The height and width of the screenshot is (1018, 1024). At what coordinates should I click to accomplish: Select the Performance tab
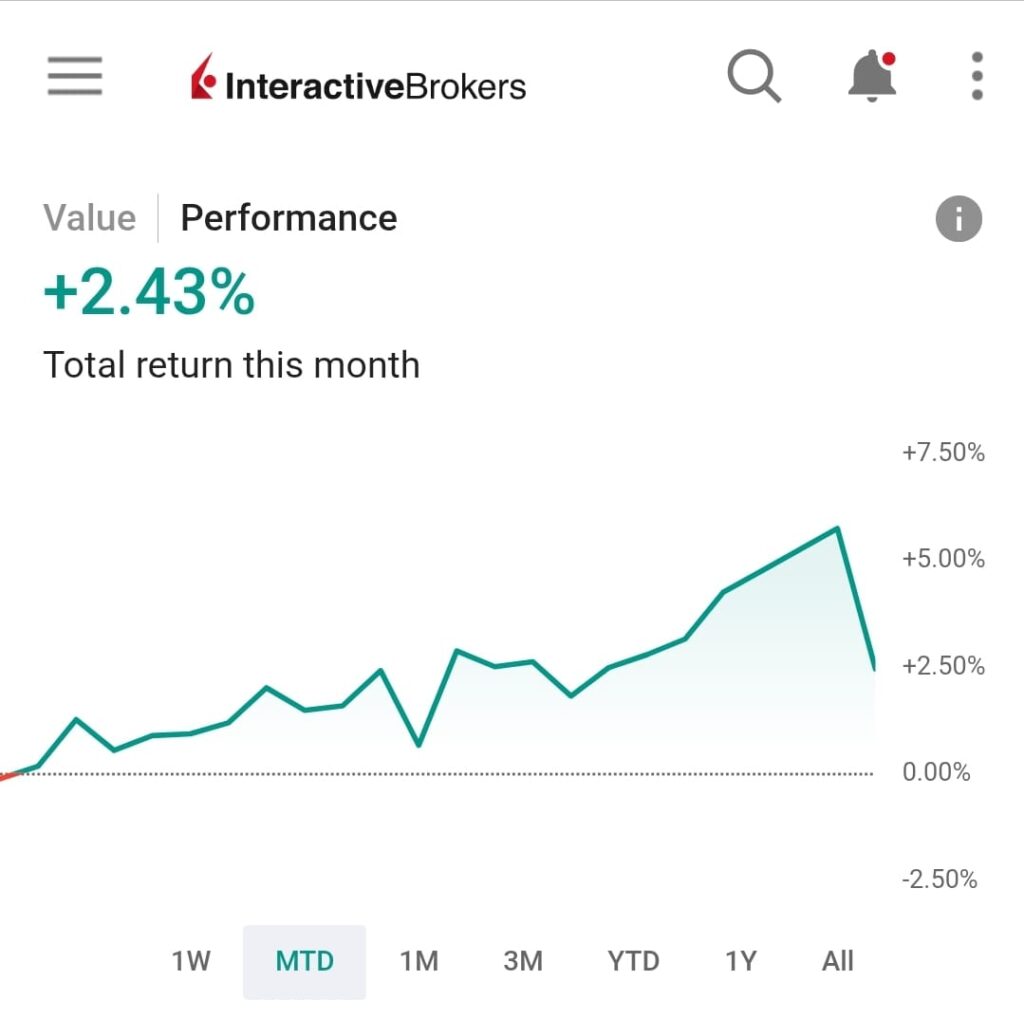[x=288, y=218]
